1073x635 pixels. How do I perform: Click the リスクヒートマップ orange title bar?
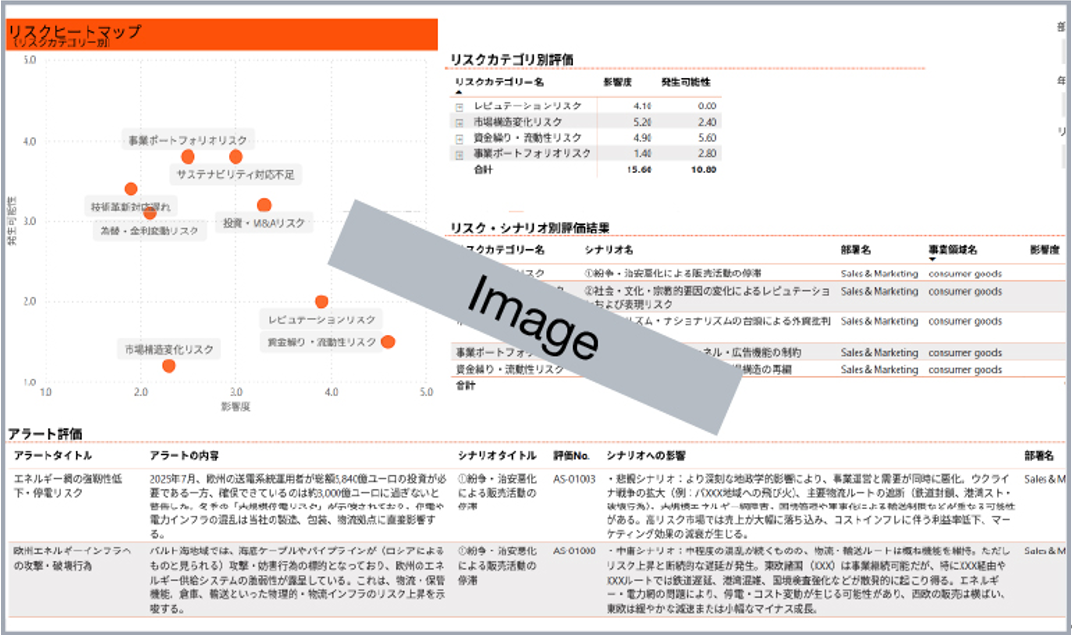coord(221,33)
